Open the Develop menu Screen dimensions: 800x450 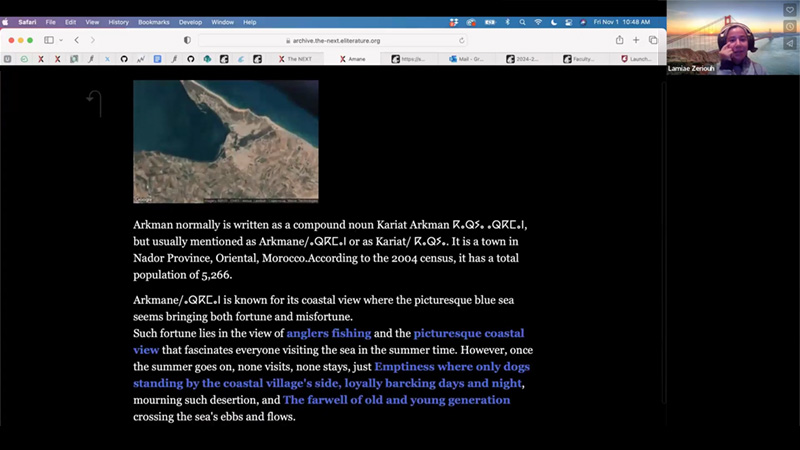click(x=190, y=22)
